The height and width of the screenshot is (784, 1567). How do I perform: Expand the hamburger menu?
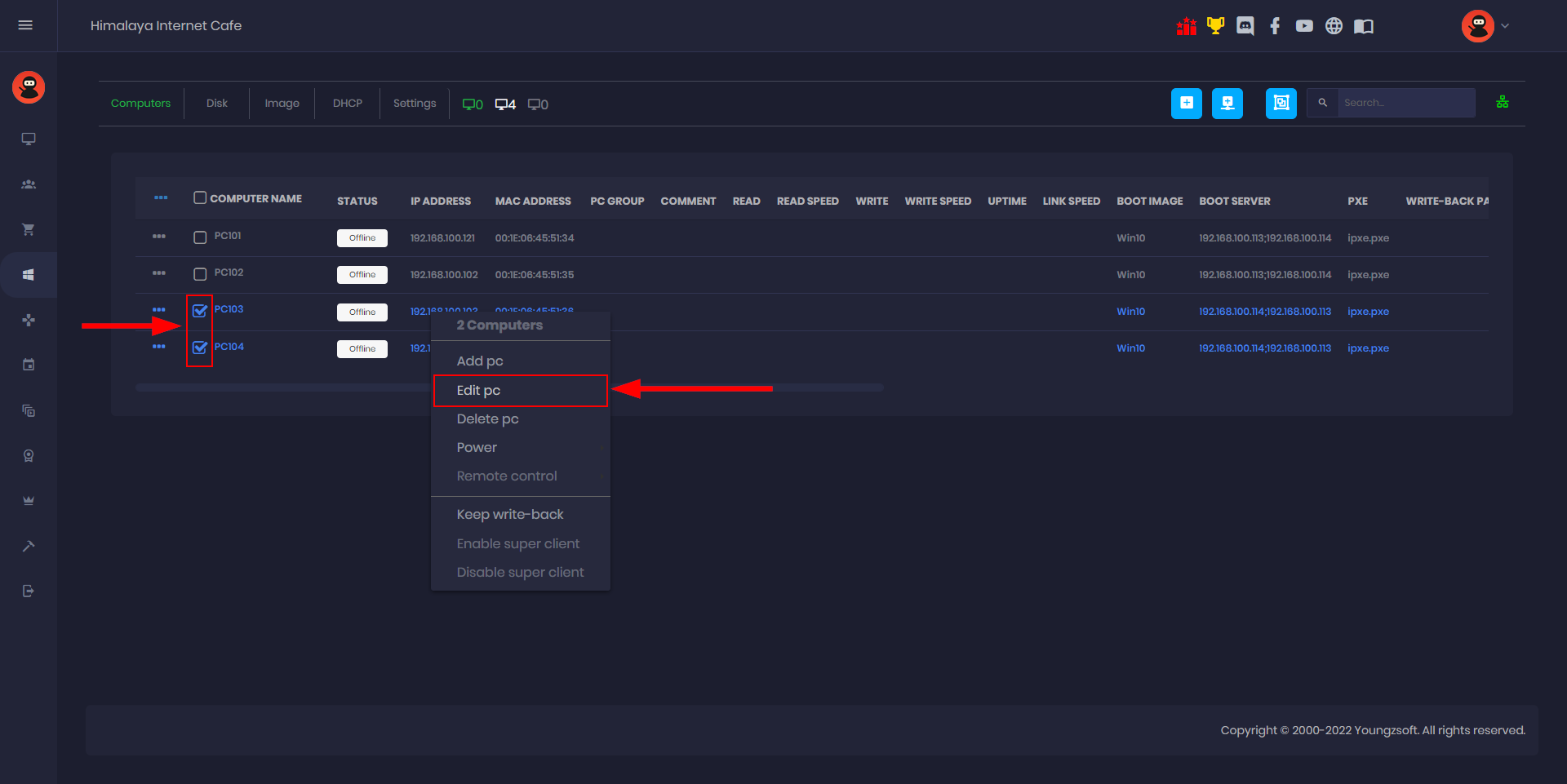click(x=25, y=25)
